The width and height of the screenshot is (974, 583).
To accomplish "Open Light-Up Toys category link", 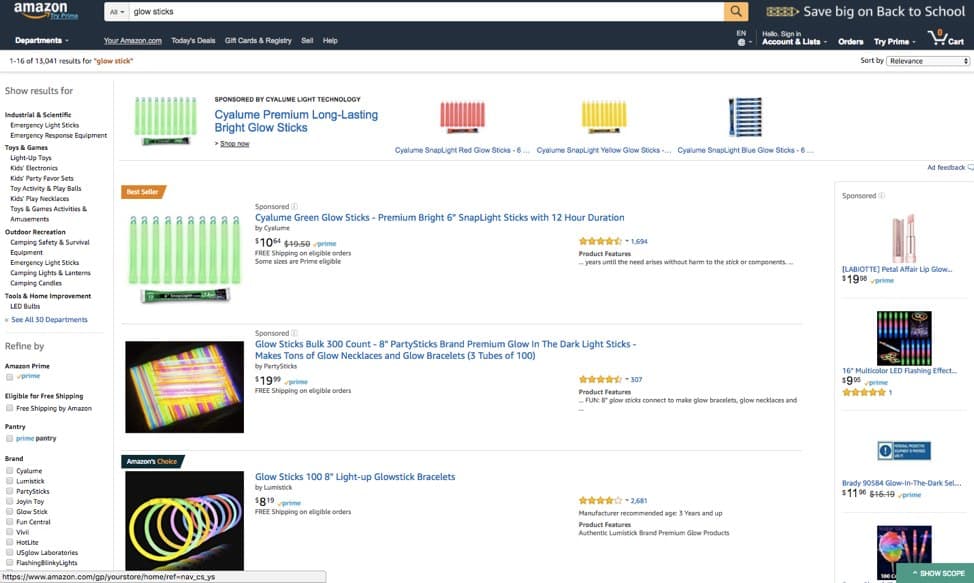I will 31,158.
